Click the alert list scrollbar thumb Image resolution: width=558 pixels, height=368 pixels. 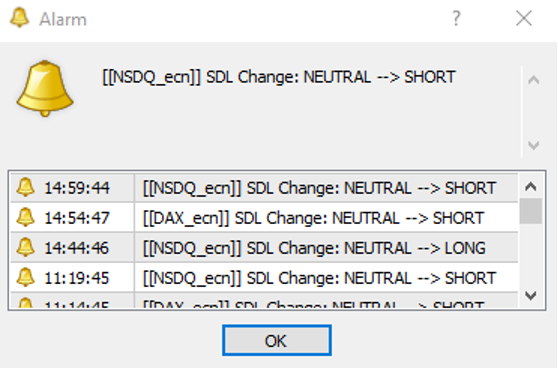[531, 211]
